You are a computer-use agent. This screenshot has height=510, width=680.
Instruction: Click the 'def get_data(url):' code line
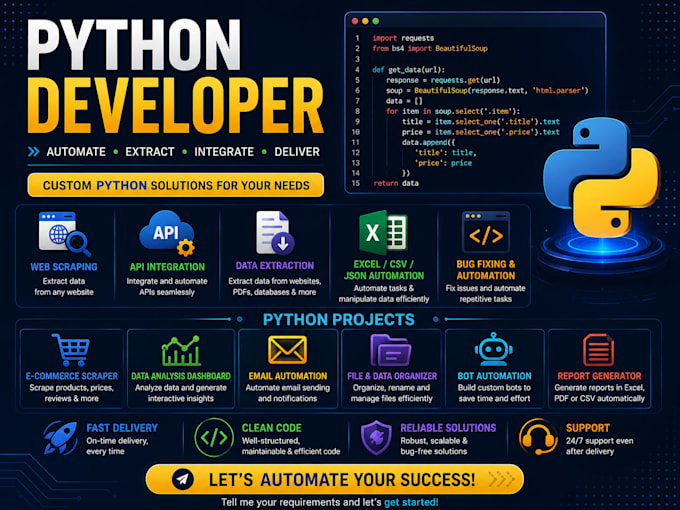tap(408, 70)
